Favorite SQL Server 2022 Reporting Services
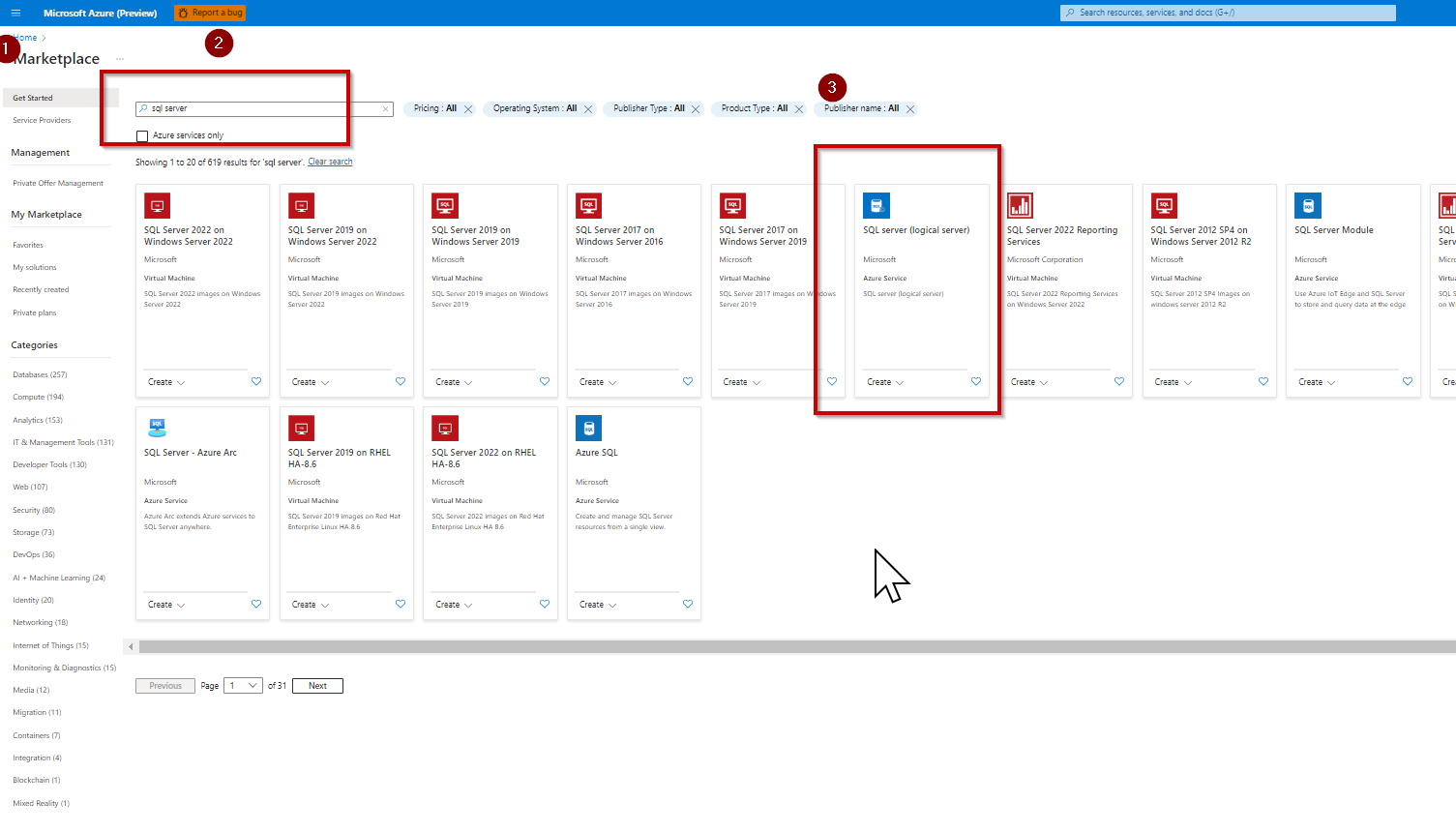The width and height of the screenshot is (1456, 832). tap(1119, 381)
